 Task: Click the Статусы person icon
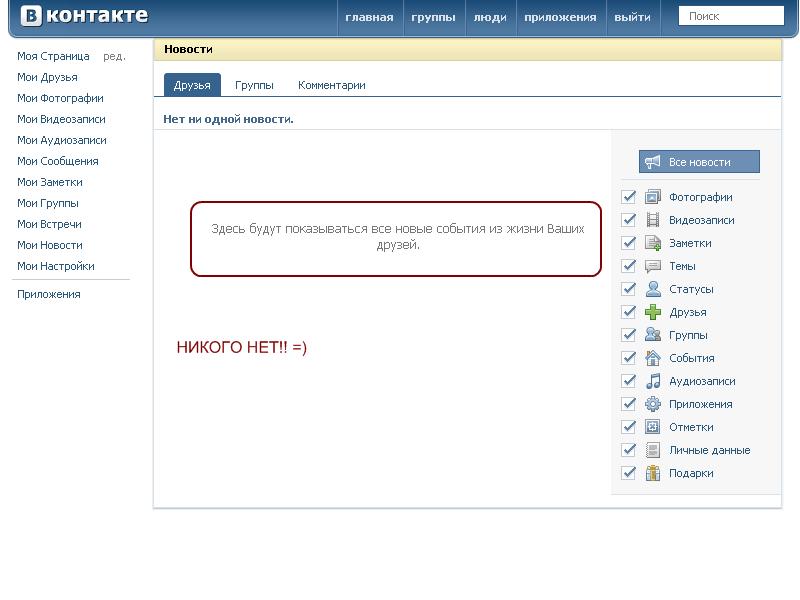[x=653, y=289]
